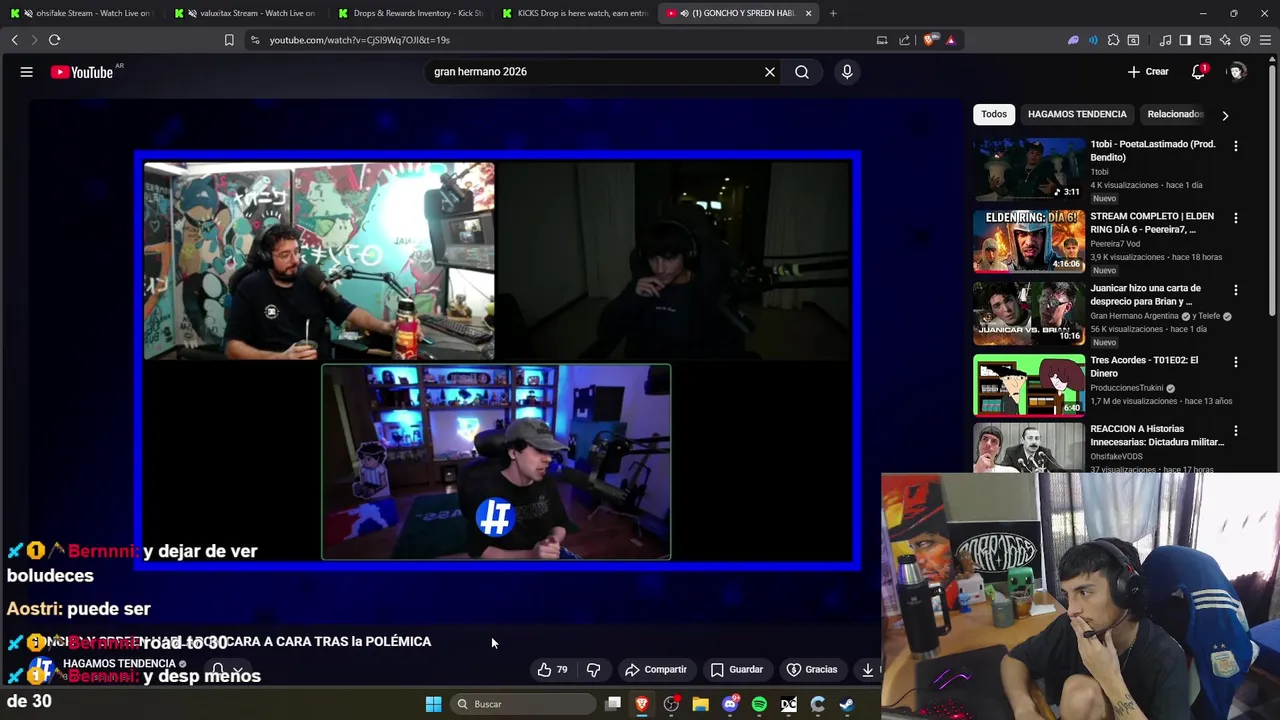Open Brave Wallet icon
The height and width of the screenshot is (720, 1280).
tap(1205, 40)
